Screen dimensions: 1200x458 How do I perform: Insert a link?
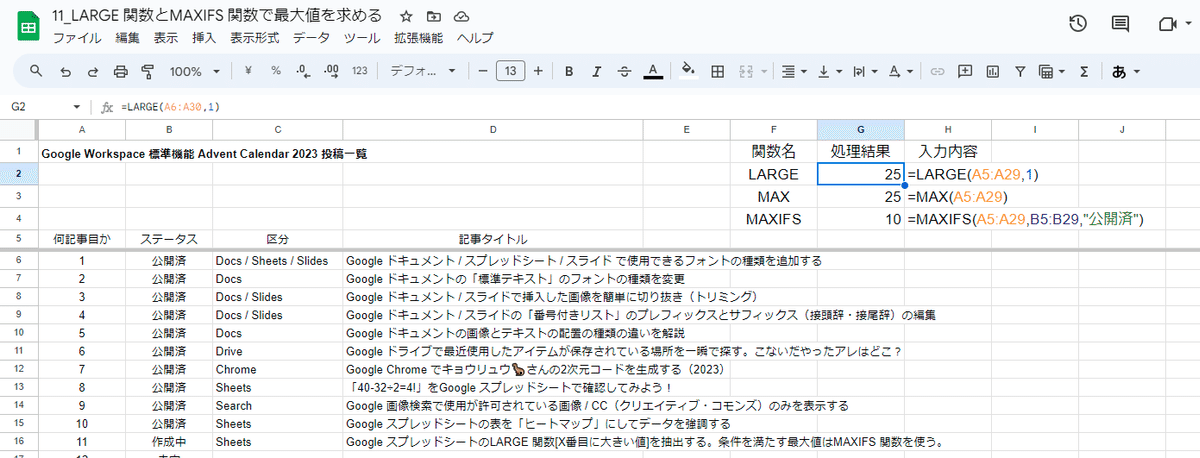(937, 71)
